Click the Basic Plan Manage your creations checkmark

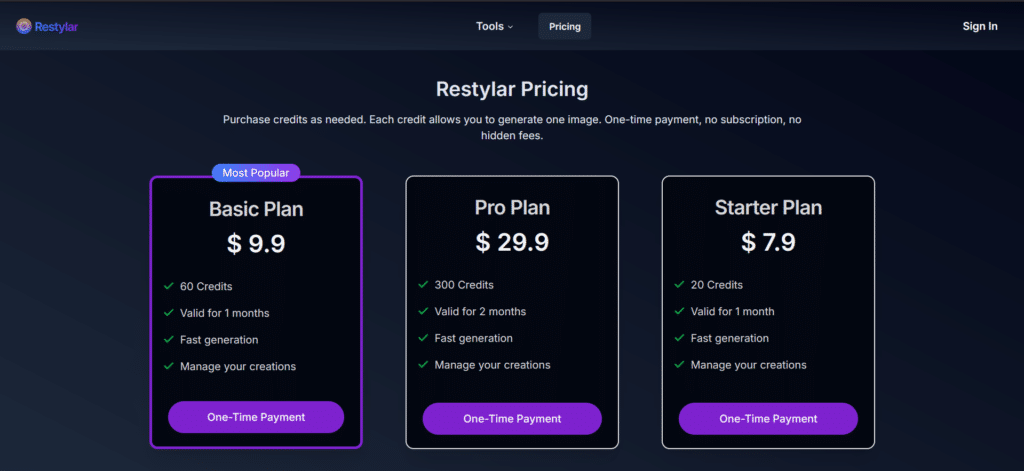coord(168,366)
